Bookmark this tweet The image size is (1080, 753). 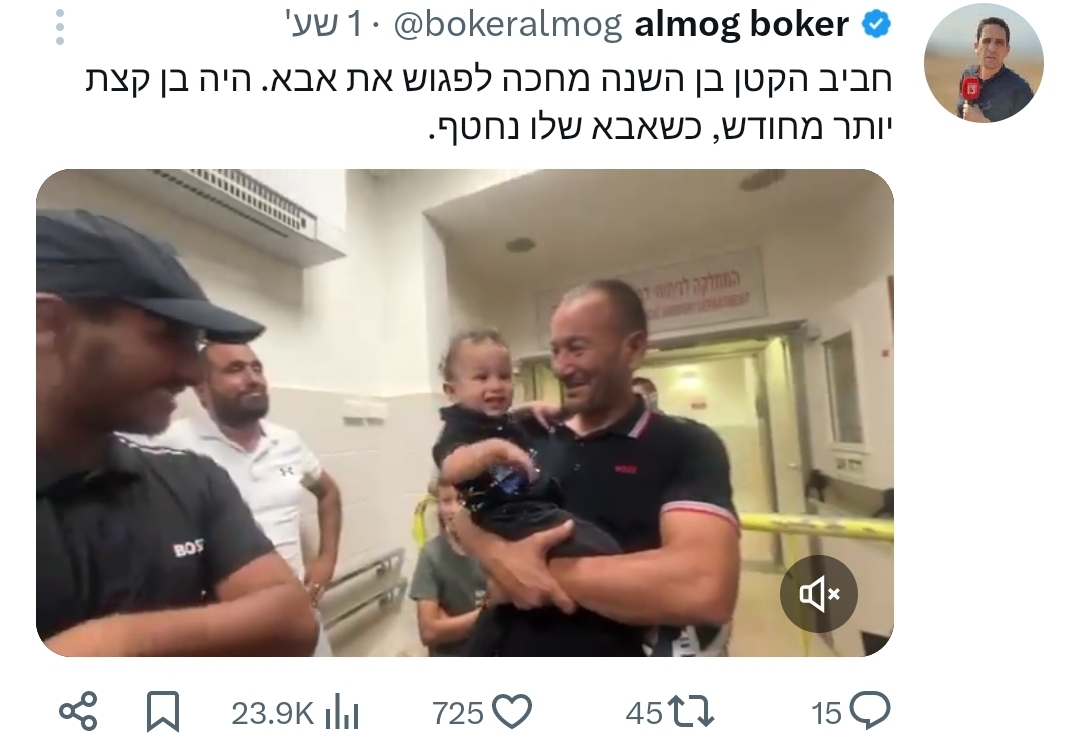tap(163, 712)
